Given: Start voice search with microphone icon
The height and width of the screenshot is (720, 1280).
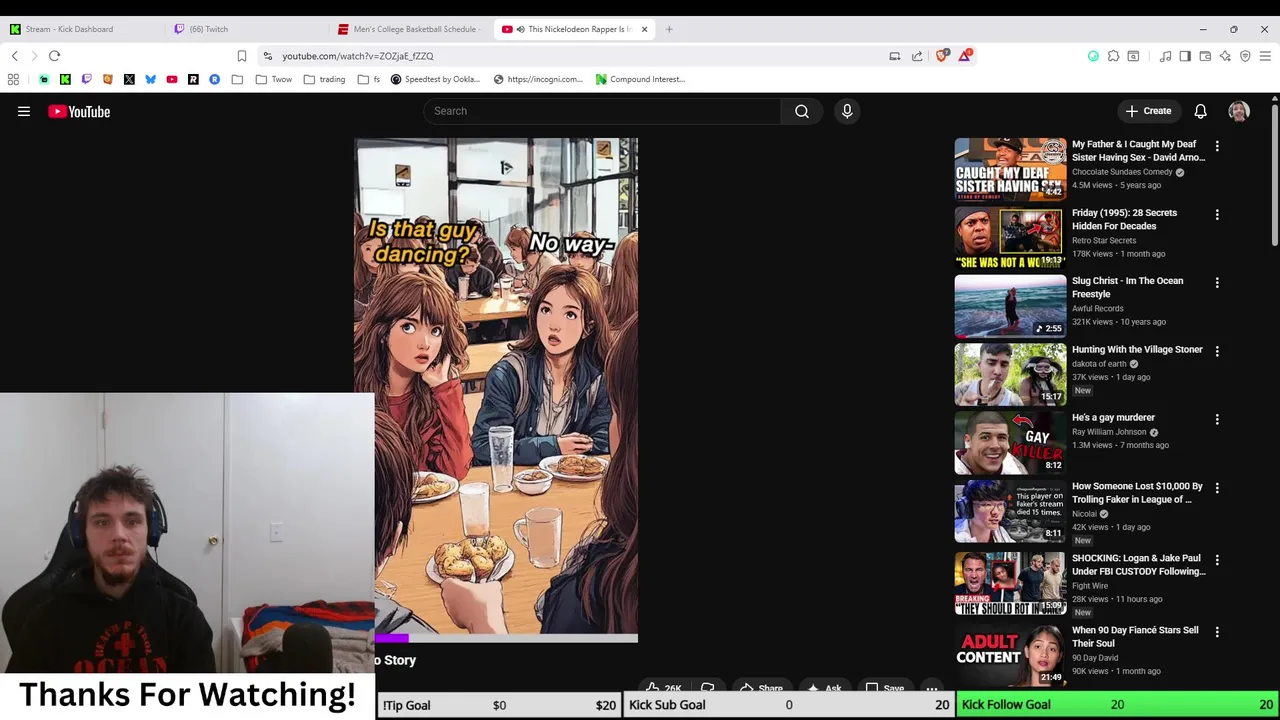Looking at the screenshot, I should (x=847, y=111).
